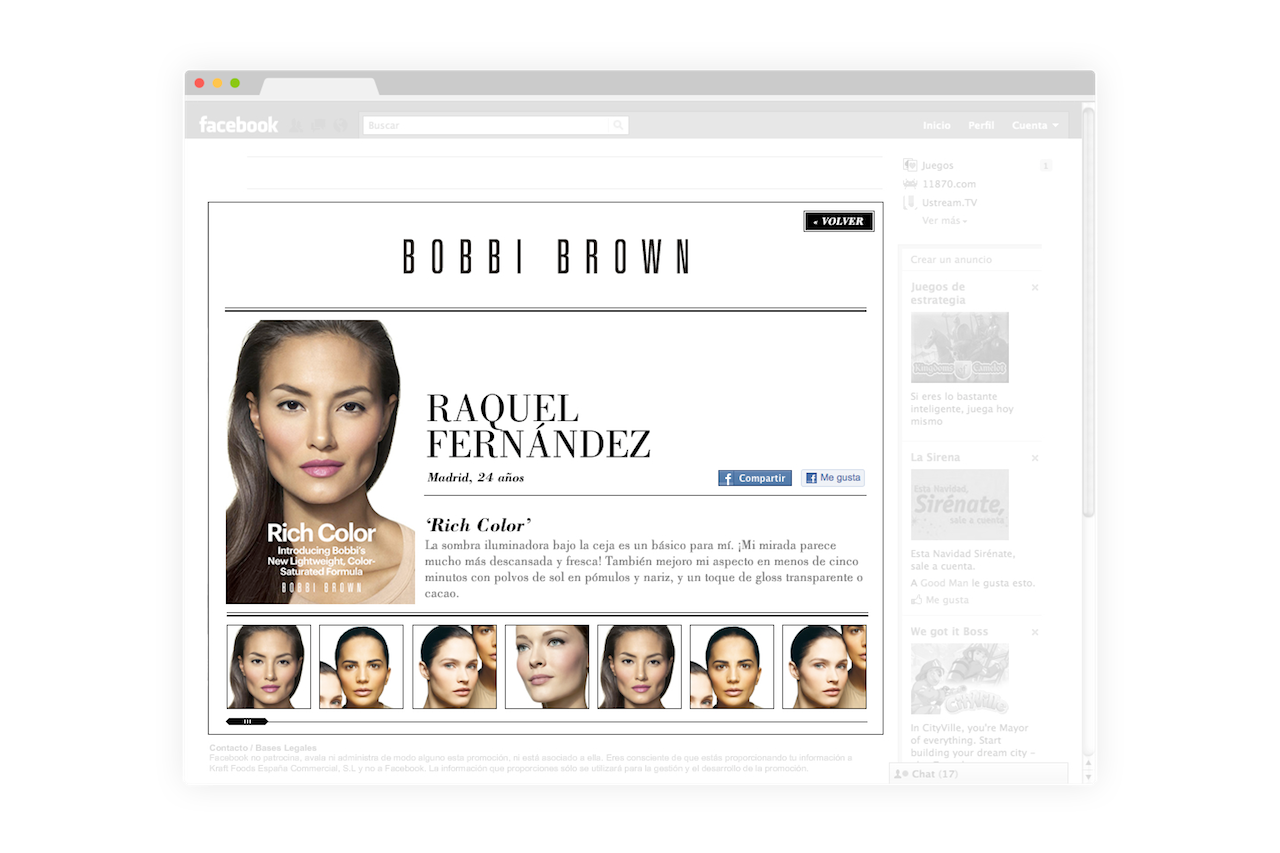Click the Me gusta like button
This screenshot has height=853, width=1280.
833,478
